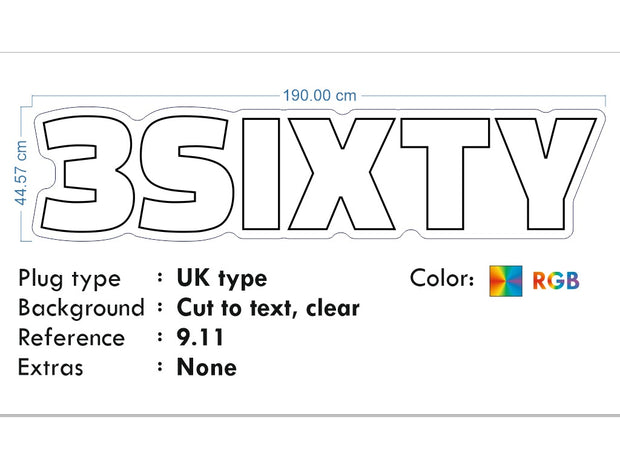Select the outlined letter X in the sign
The height and width of the screenshot is (465, 620).
point(336,173)
